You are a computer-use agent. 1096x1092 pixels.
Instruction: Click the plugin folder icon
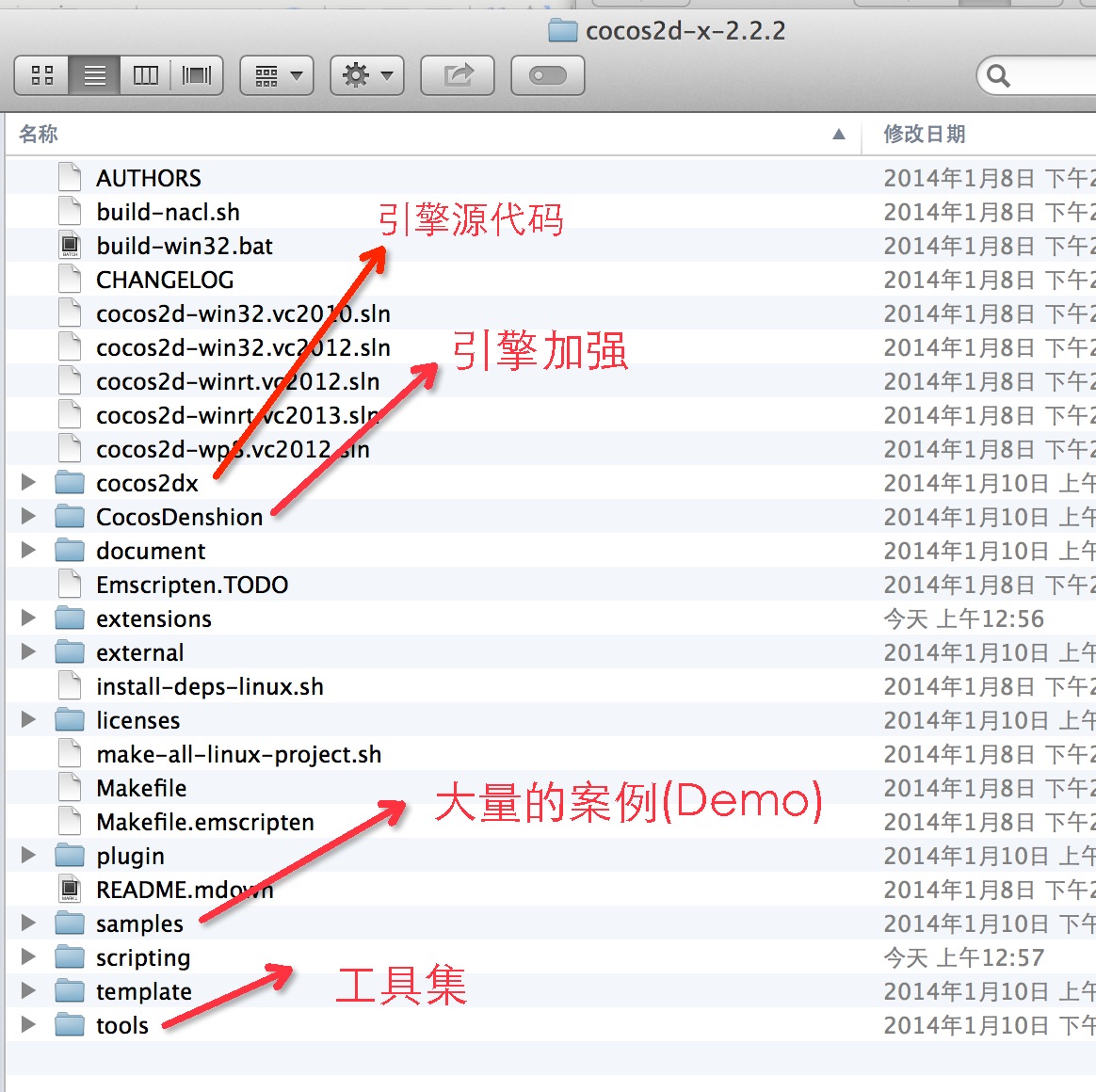coord(69,855)
